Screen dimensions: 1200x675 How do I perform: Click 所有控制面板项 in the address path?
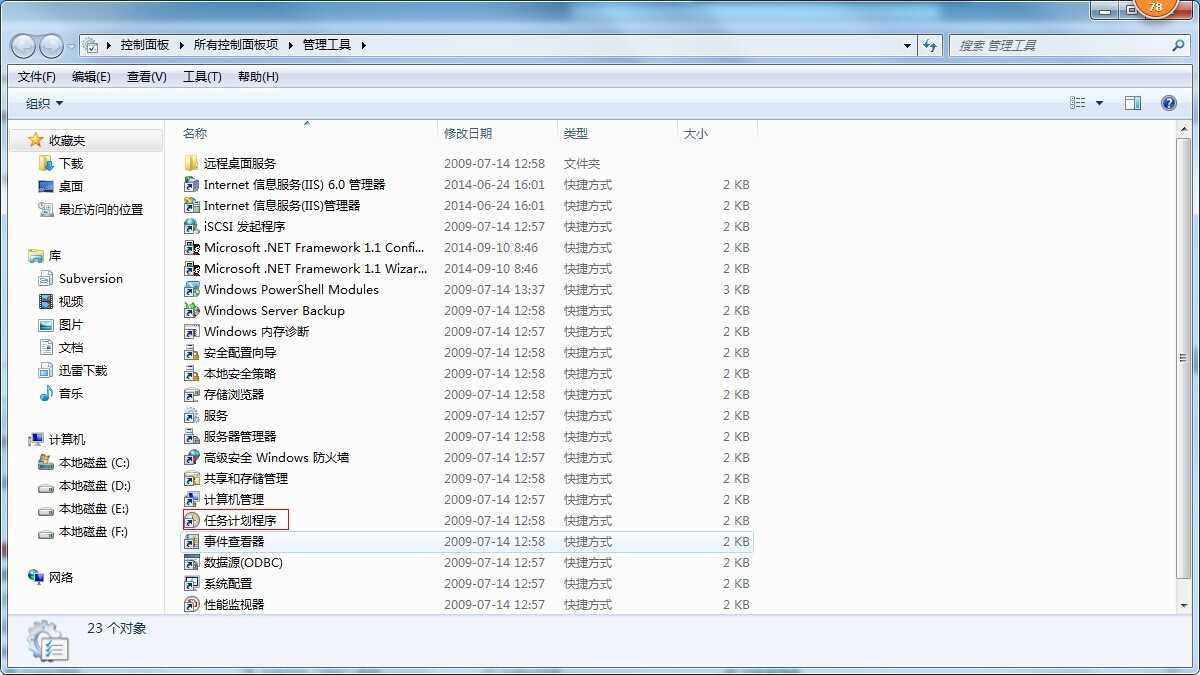click(x=236, y=45)
